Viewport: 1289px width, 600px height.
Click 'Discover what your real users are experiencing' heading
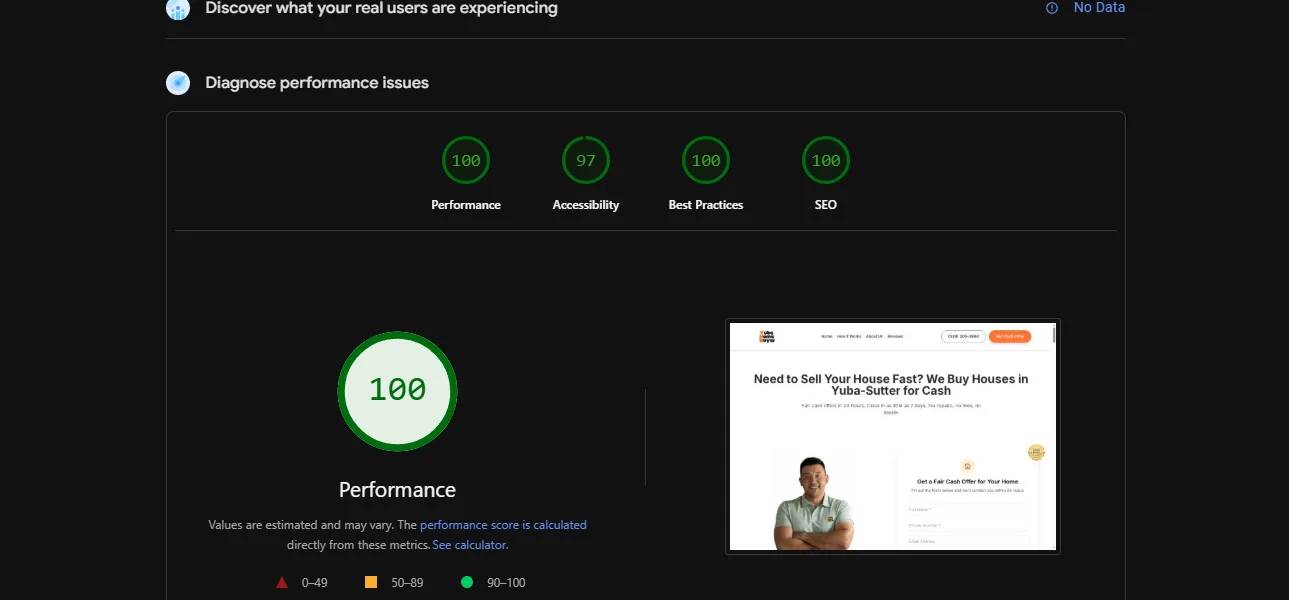(x=381, y=9)
